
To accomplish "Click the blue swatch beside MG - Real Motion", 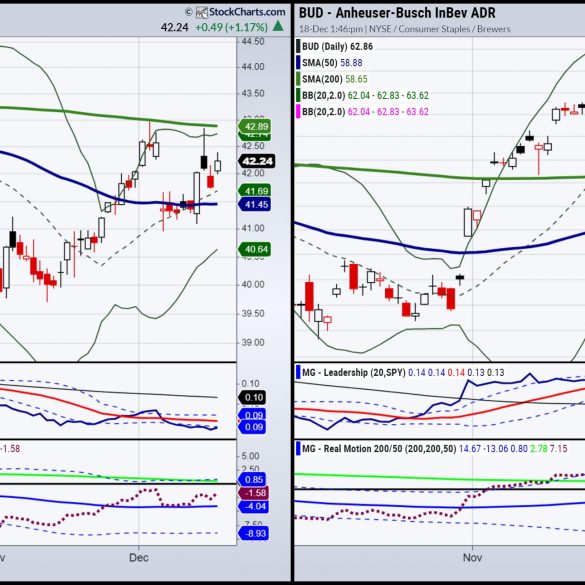I will 298,448.
